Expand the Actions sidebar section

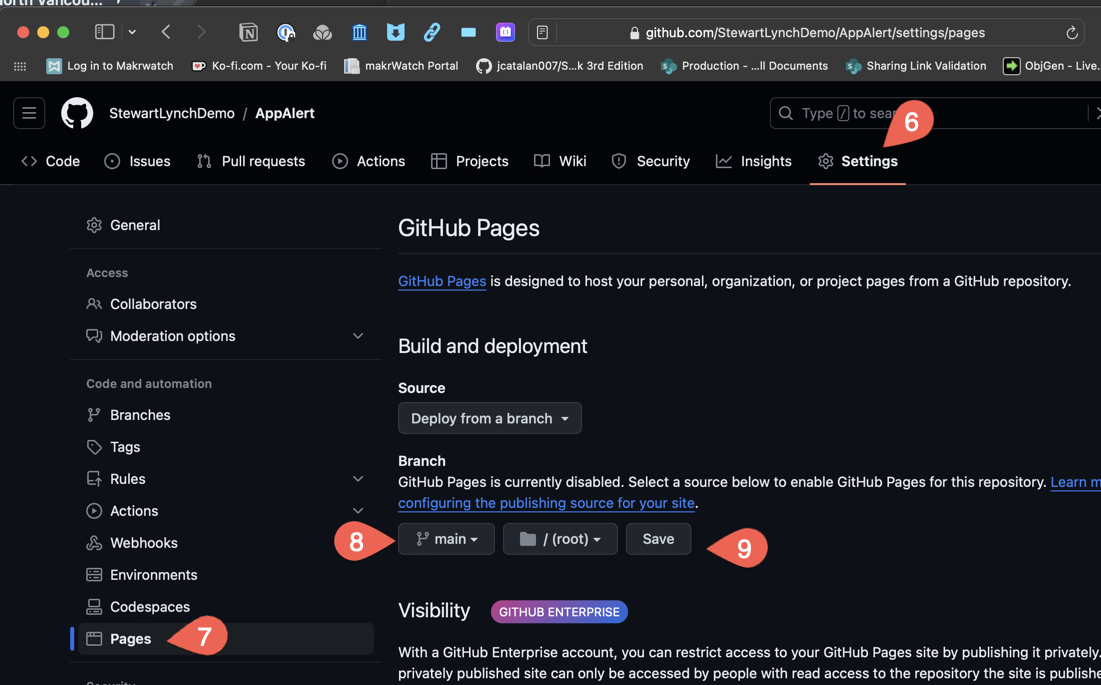point(358,511)
